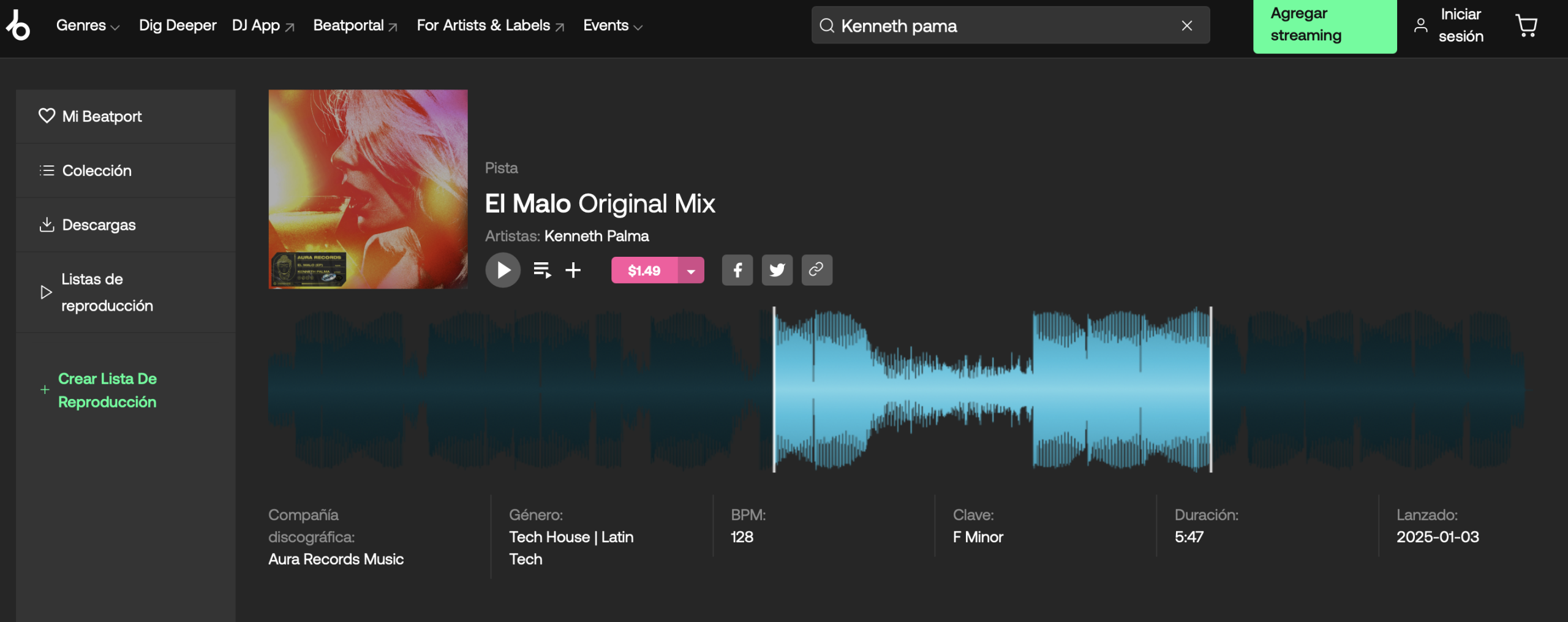Click the waveform's left preview boundary marker
Screen dimensions: 1568x622
[x=774, y=390]
